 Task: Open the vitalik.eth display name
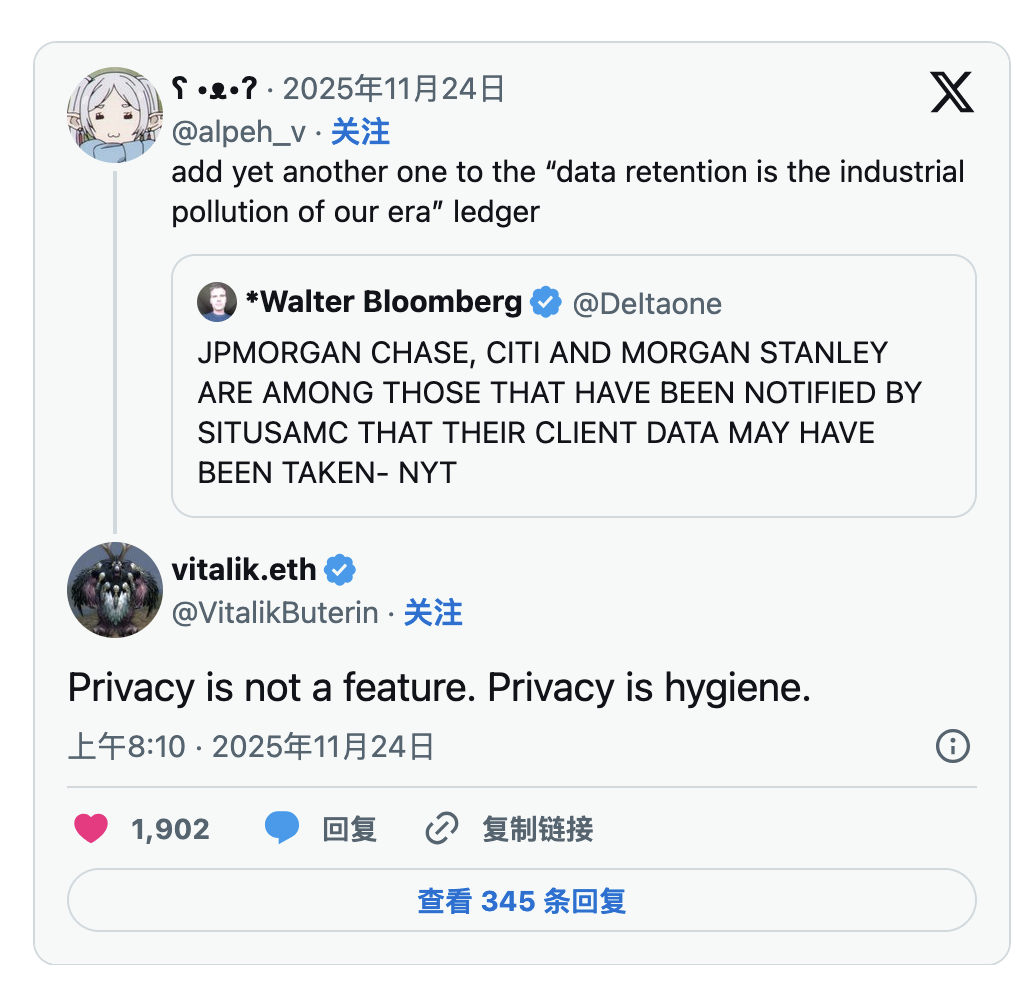[x=244, y=570]
